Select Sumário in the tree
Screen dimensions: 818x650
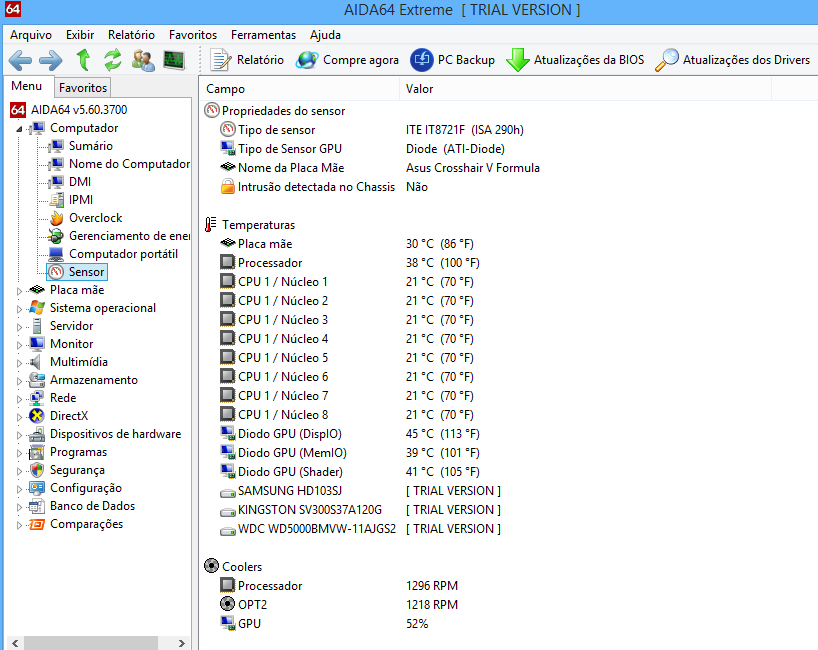click(91, 146)
